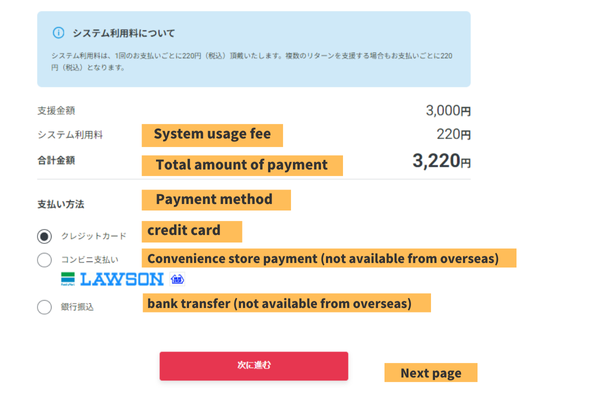Click the 'System usage fee' annotation
Viewport: 600px width, 414px height.
[212, 134]
